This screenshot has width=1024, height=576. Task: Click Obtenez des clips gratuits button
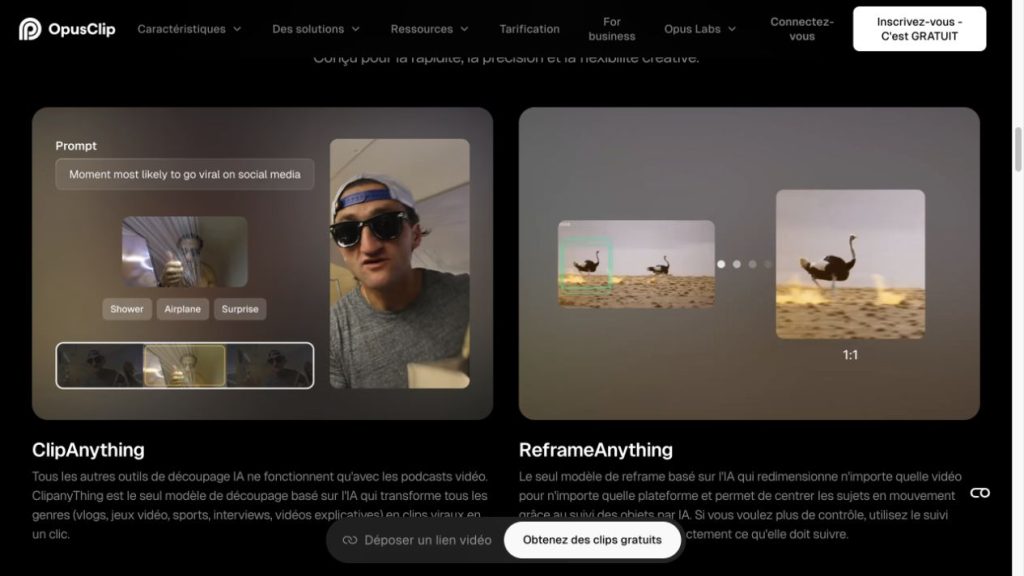point(592,540)
